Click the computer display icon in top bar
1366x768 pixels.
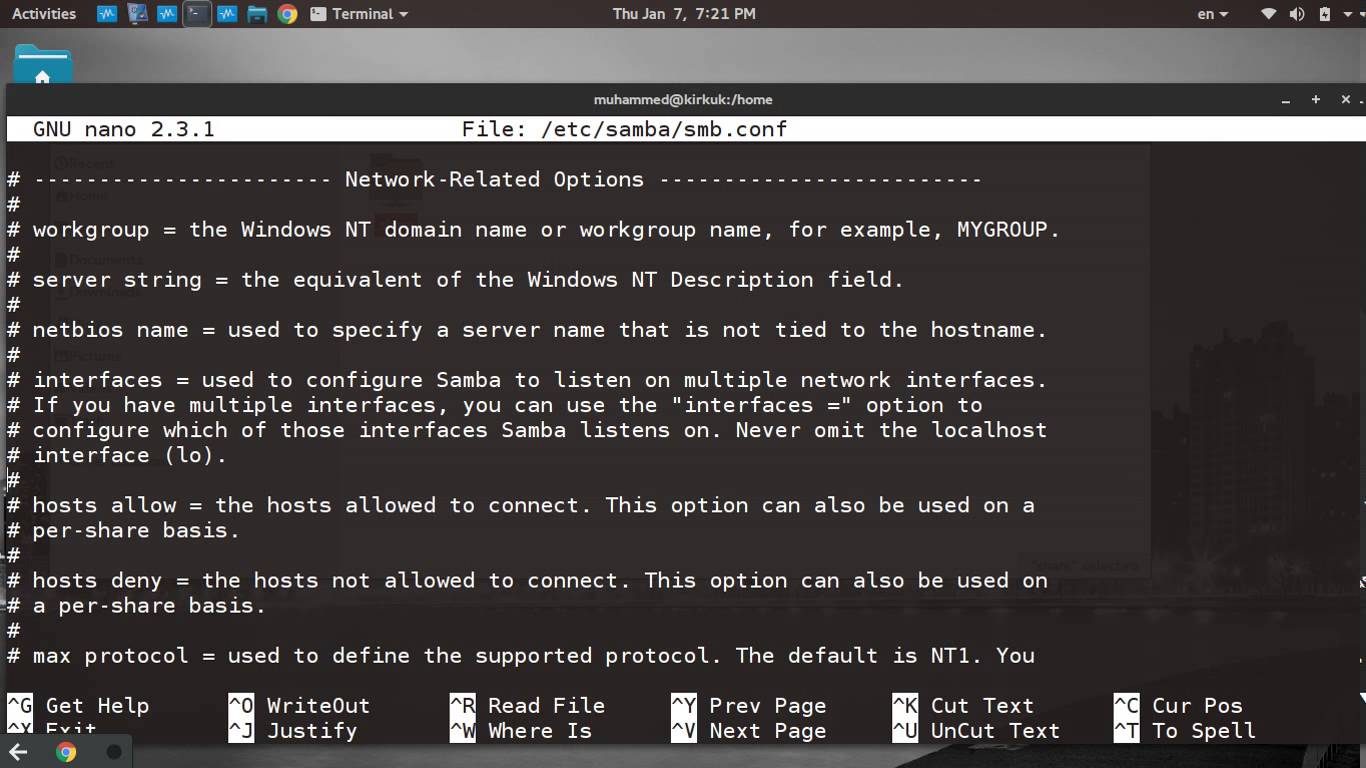click(x=138, y=14)
